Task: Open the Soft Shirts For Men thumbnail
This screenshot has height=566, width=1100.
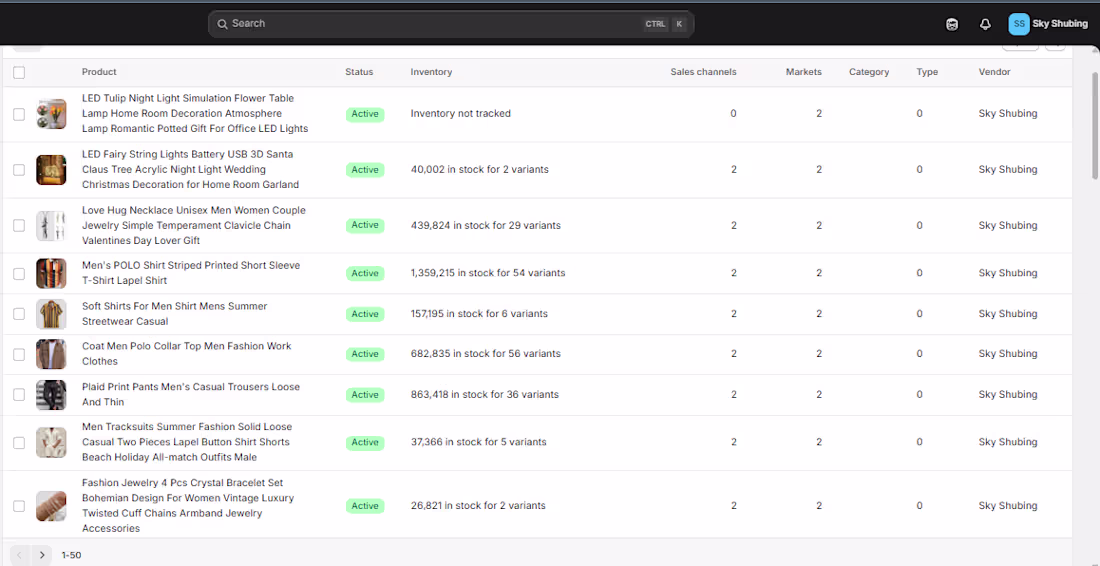Action: pyautogui.click(x=51, y=314)
